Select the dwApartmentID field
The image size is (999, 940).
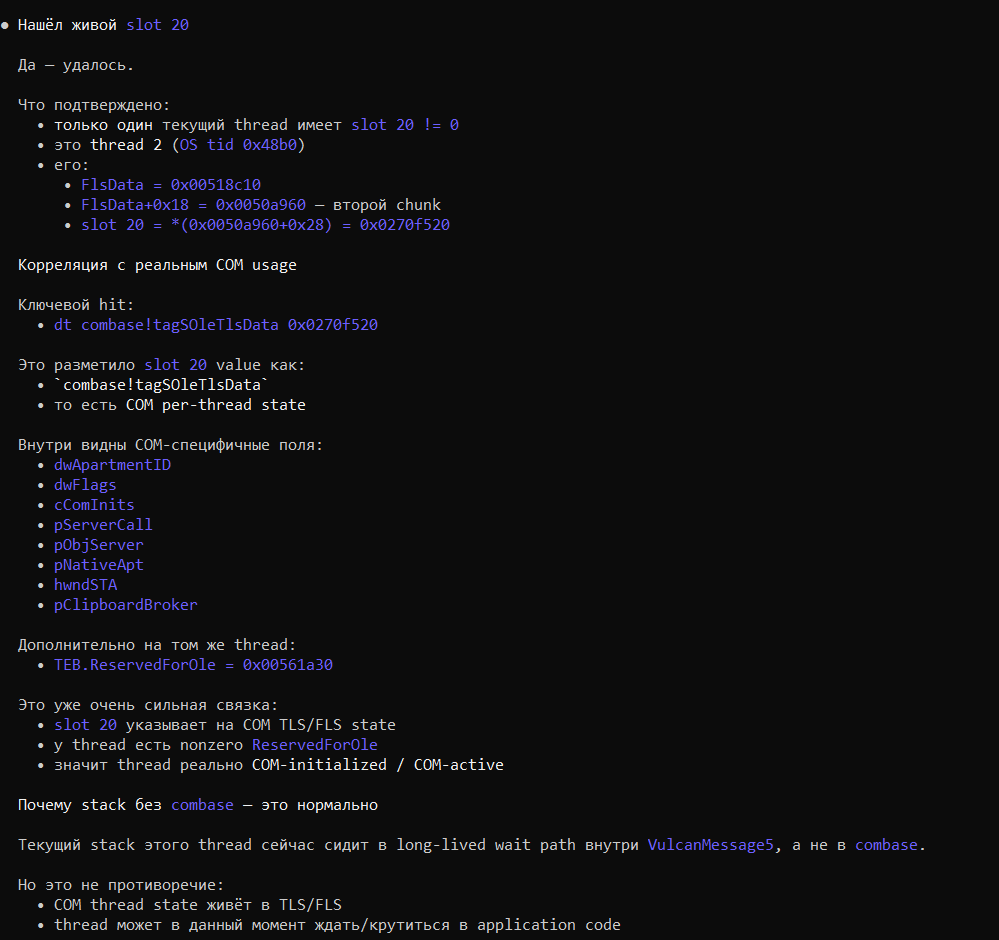[x=112, y=465]
